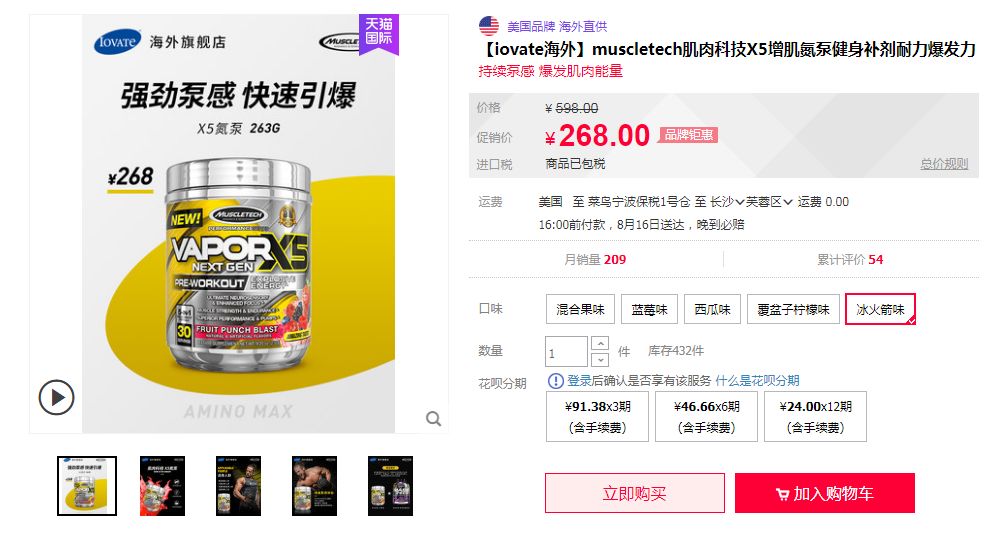Viewport: 995px width, 549px height.
Task: Expand the 芙蓉区 district dropdown
Action: [769, 202]
